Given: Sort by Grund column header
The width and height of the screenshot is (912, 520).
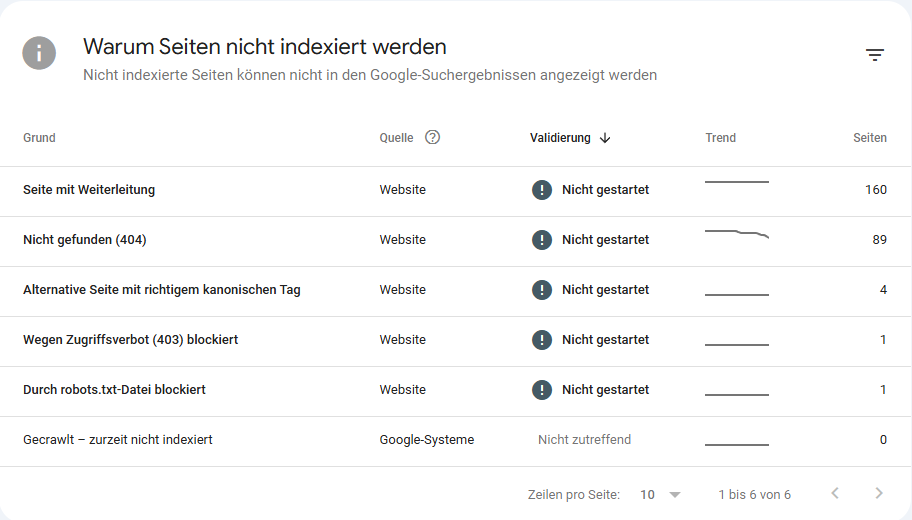Looking at the screenshot, I should point(40,138).
